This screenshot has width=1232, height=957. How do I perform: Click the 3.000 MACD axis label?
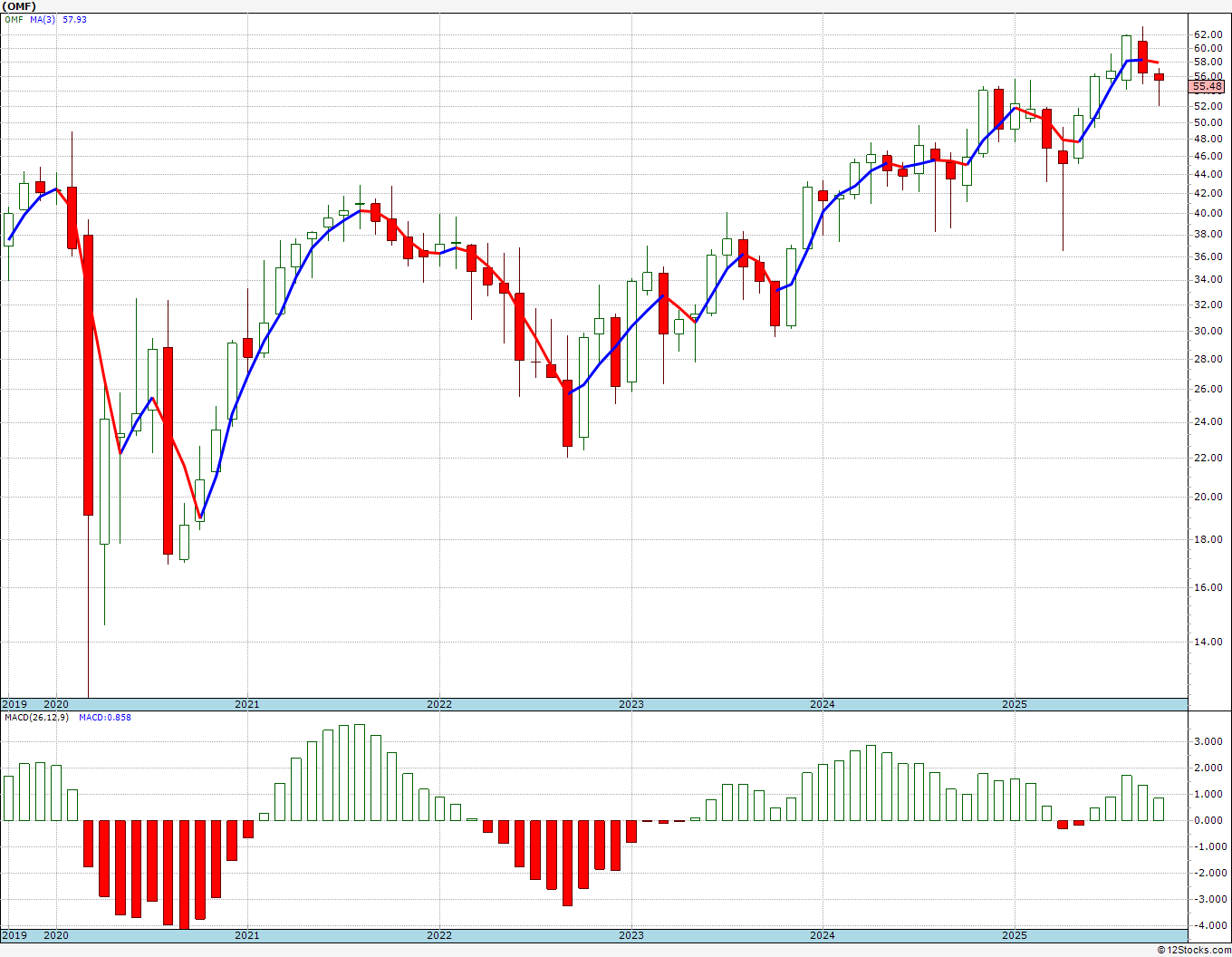tap(1209, 741)
